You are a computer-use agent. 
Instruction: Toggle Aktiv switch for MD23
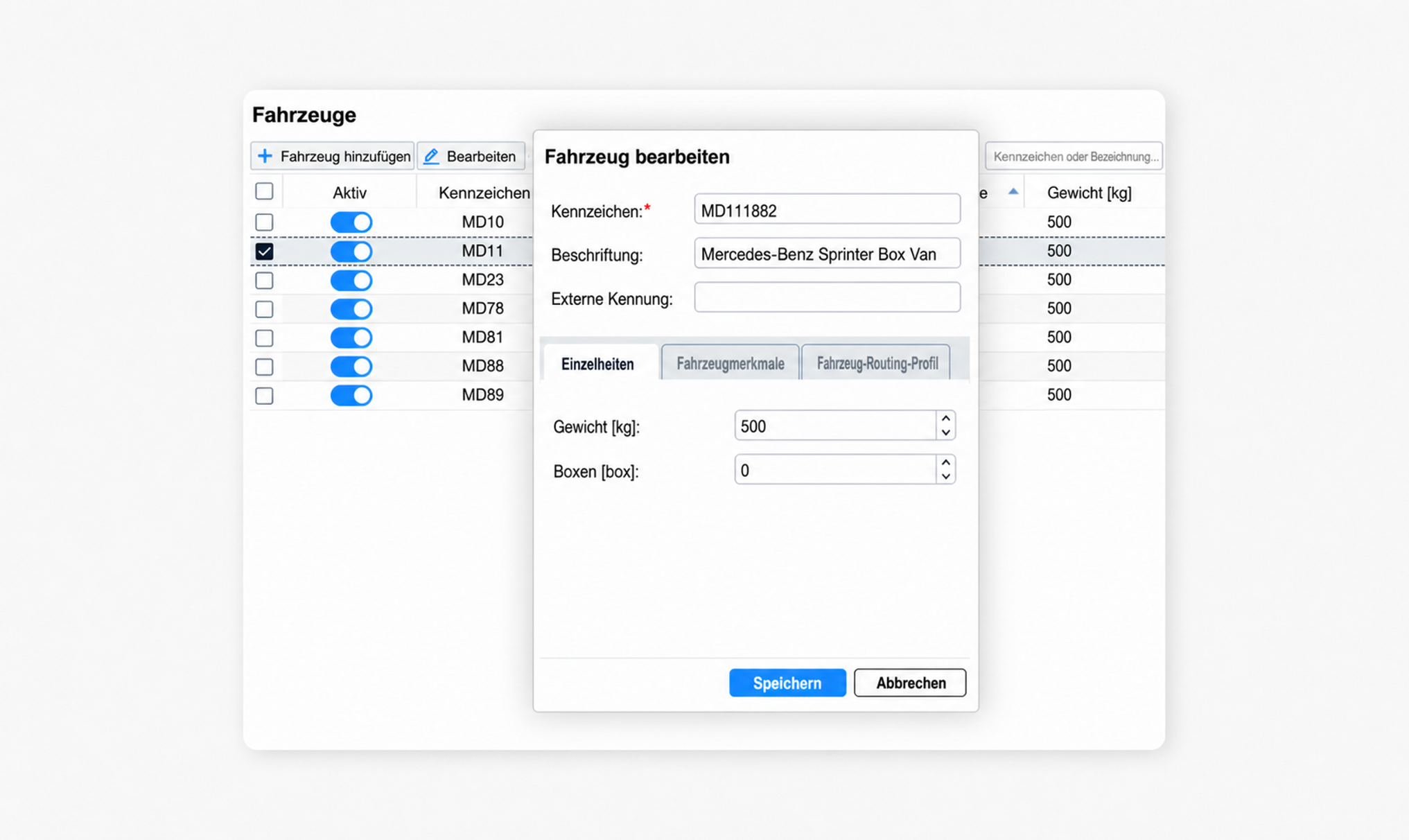click(351, 281)
